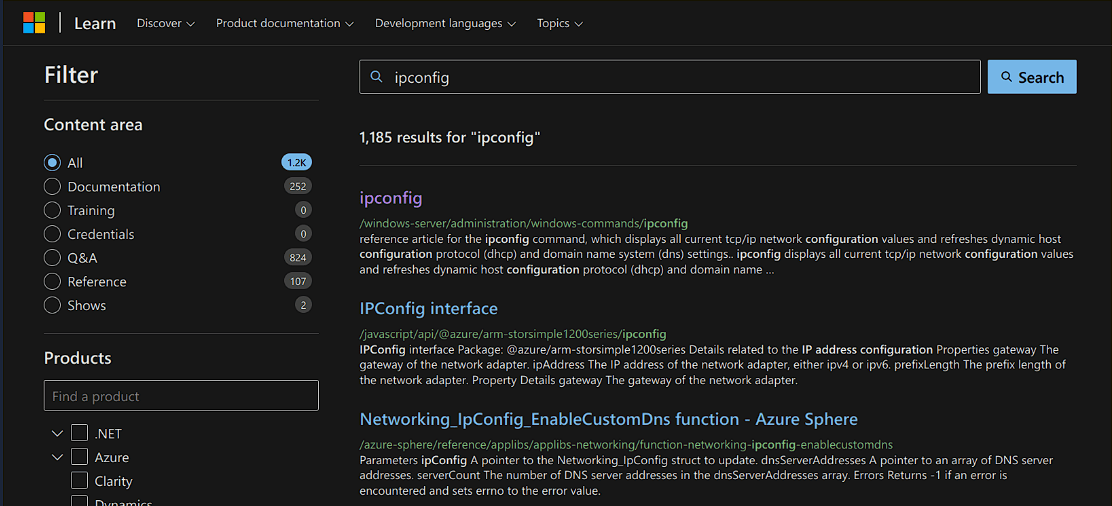Click the Products heading
This screenshot has height=506, width=1112.
pyautogui.click(x=78, y=358)
